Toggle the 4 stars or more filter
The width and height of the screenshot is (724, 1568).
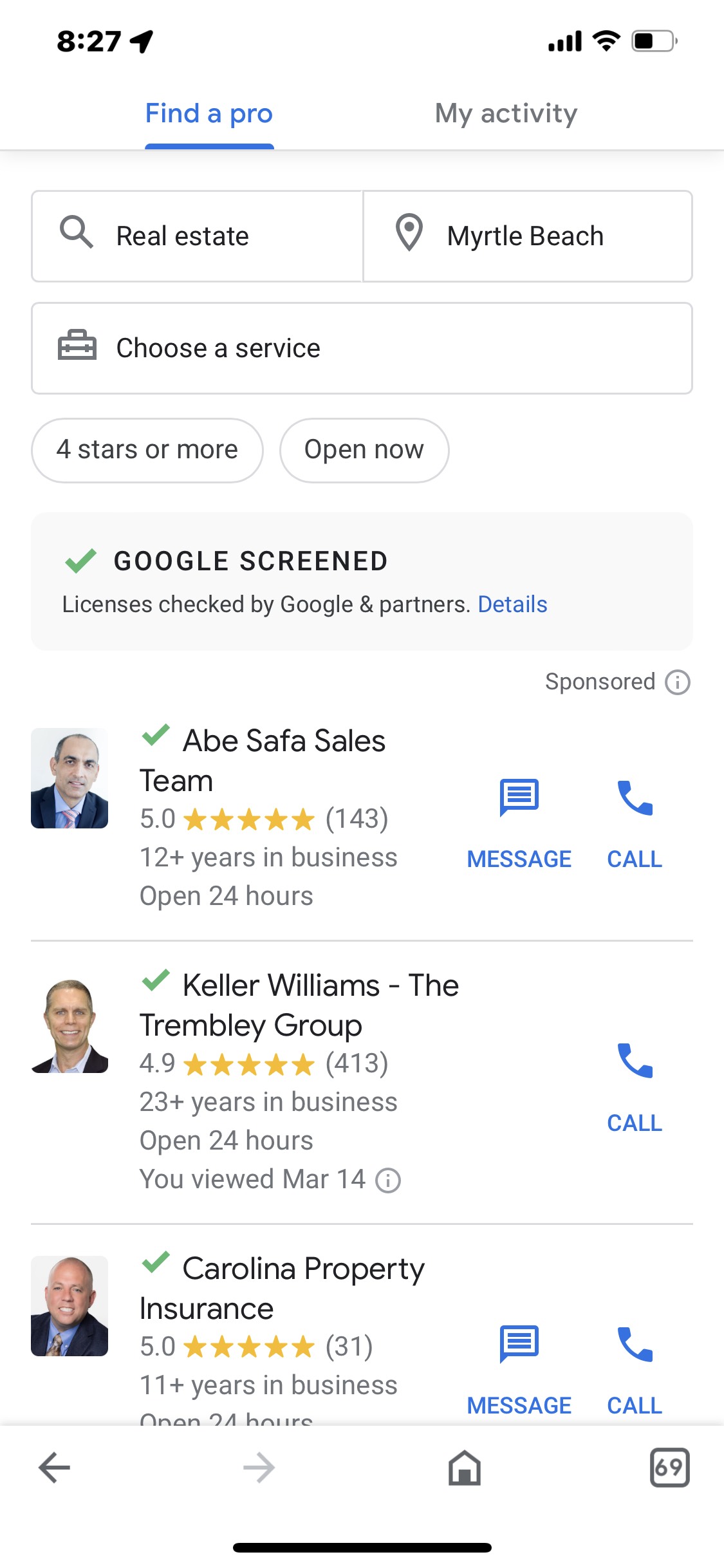coord(147,450)
